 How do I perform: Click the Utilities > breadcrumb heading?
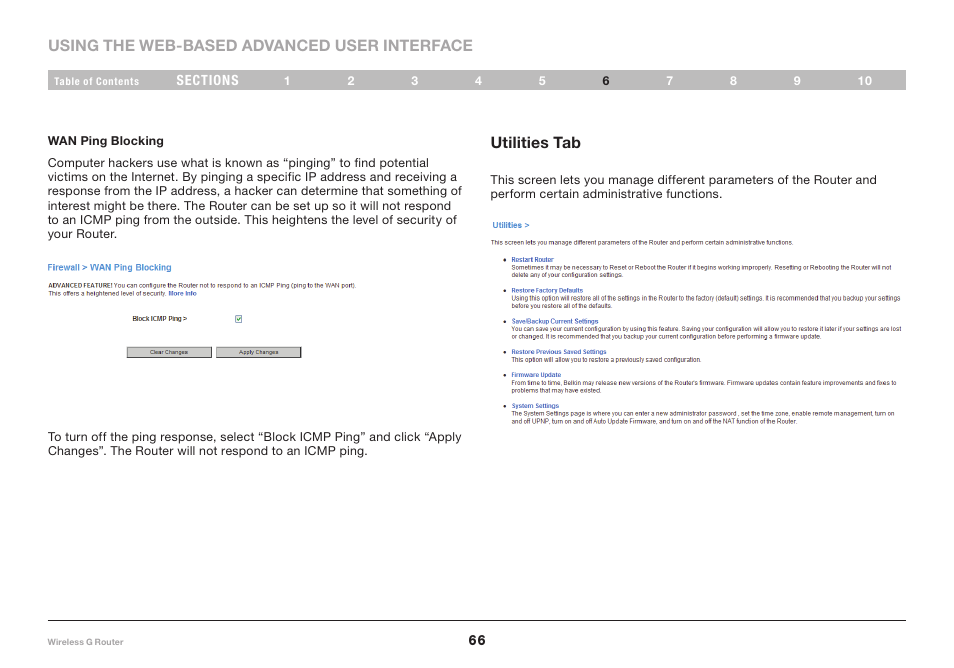tap(510, 225)
